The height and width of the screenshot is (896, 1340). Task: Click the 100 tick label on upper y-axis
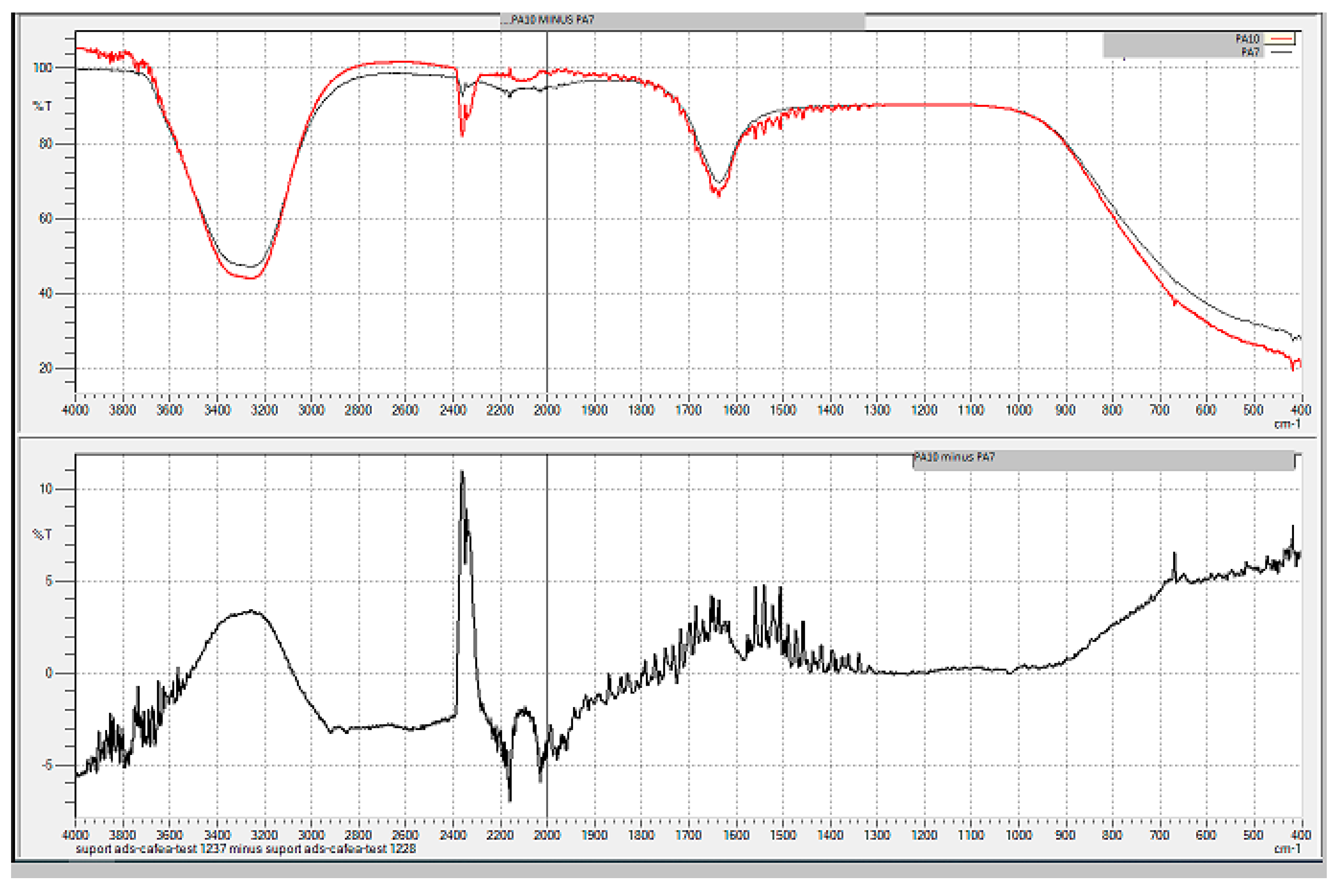pos(43,68)
